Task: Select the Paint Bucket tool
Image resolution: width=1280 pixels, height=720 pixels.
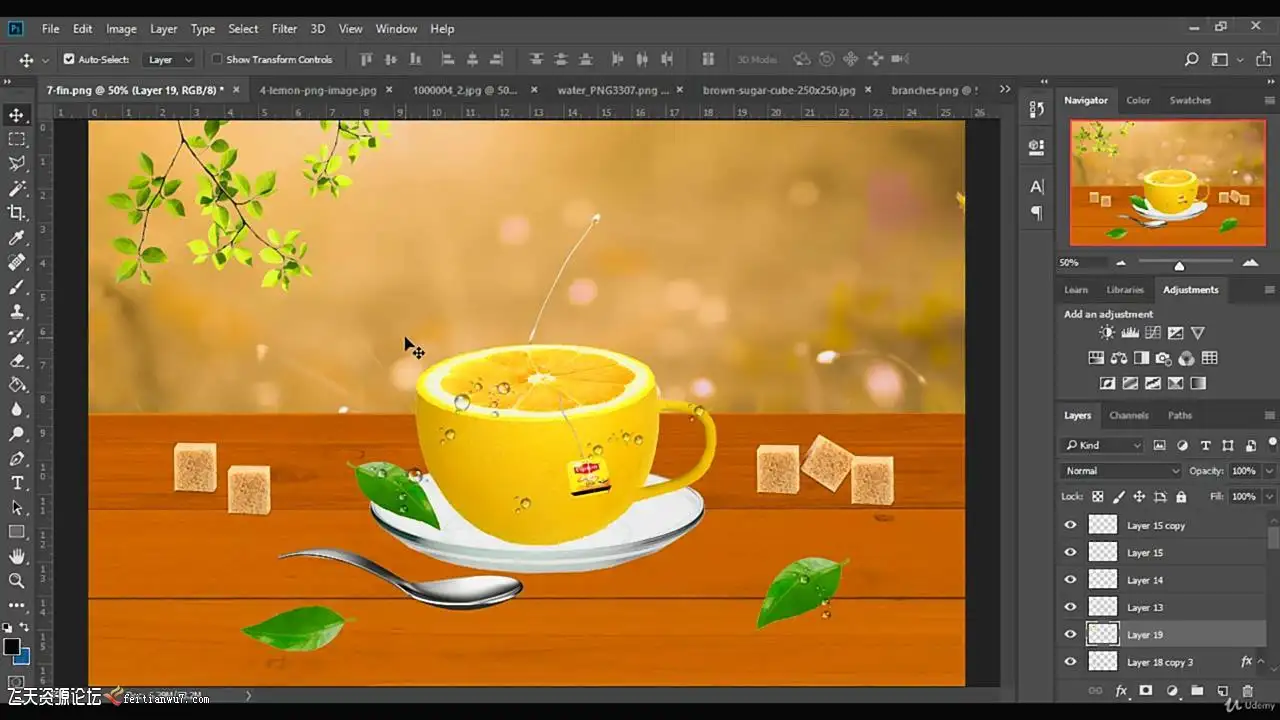Action: tap(17, 385)
